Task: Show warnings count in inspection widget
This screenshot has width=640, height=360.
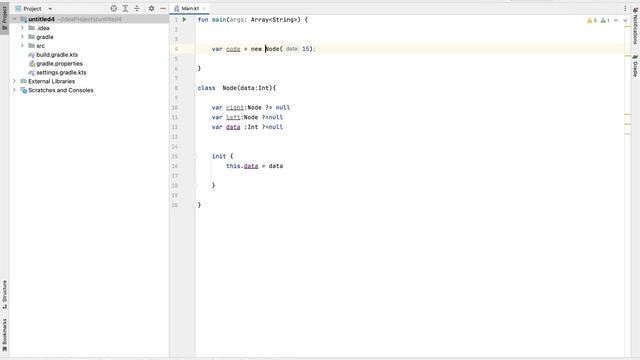Action: [x=591, y=20]
